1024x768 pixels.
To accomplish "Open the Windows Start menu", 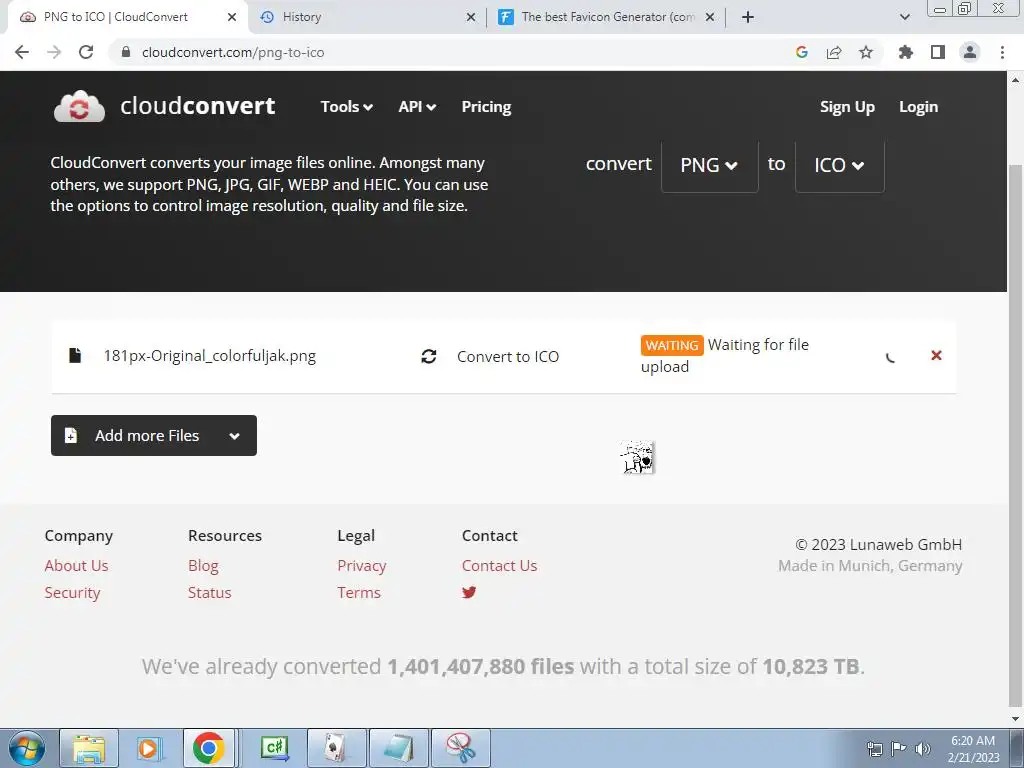I will 27,748.
